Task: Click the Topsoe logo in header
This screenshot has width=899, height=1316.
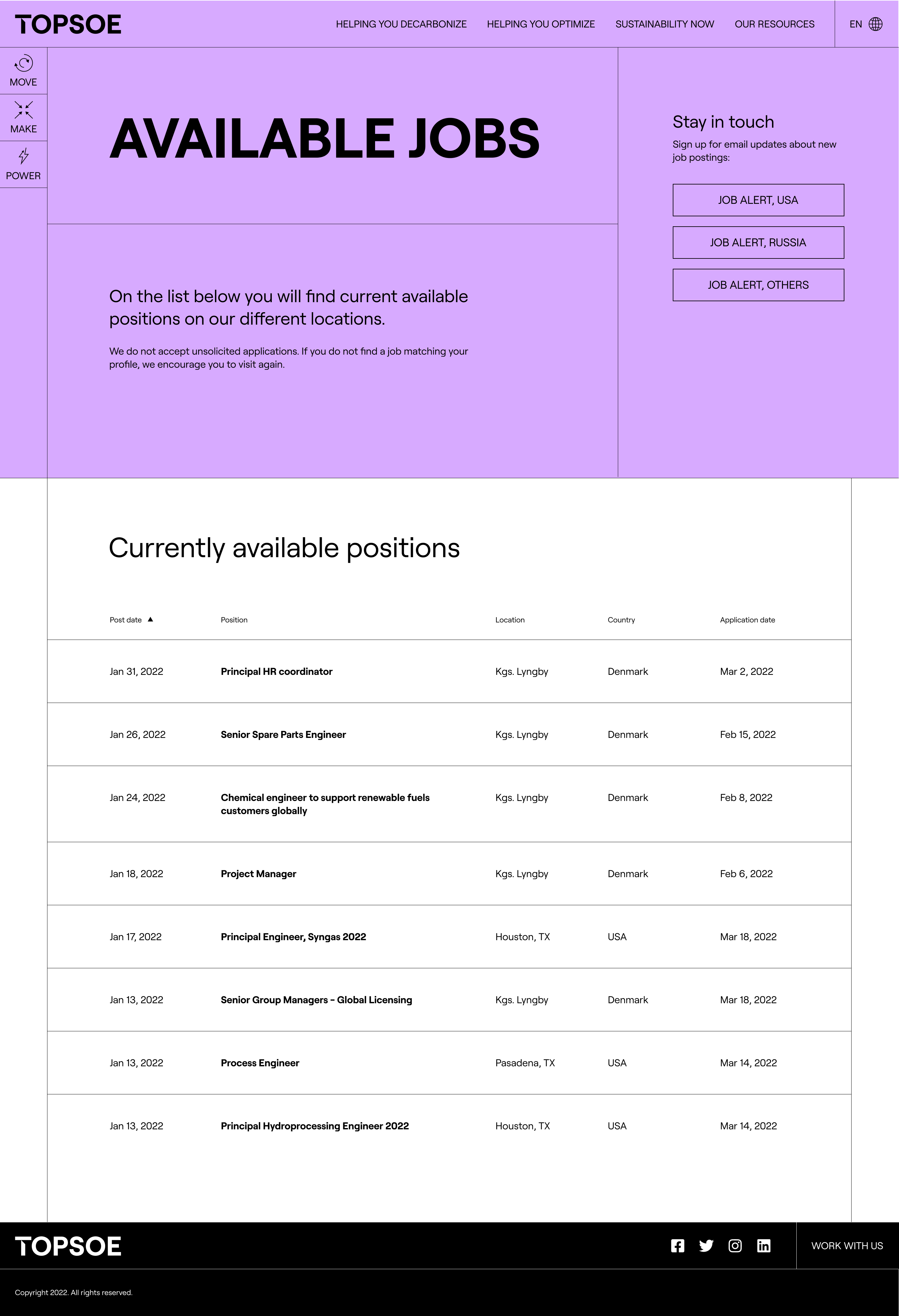Action: 68,24
